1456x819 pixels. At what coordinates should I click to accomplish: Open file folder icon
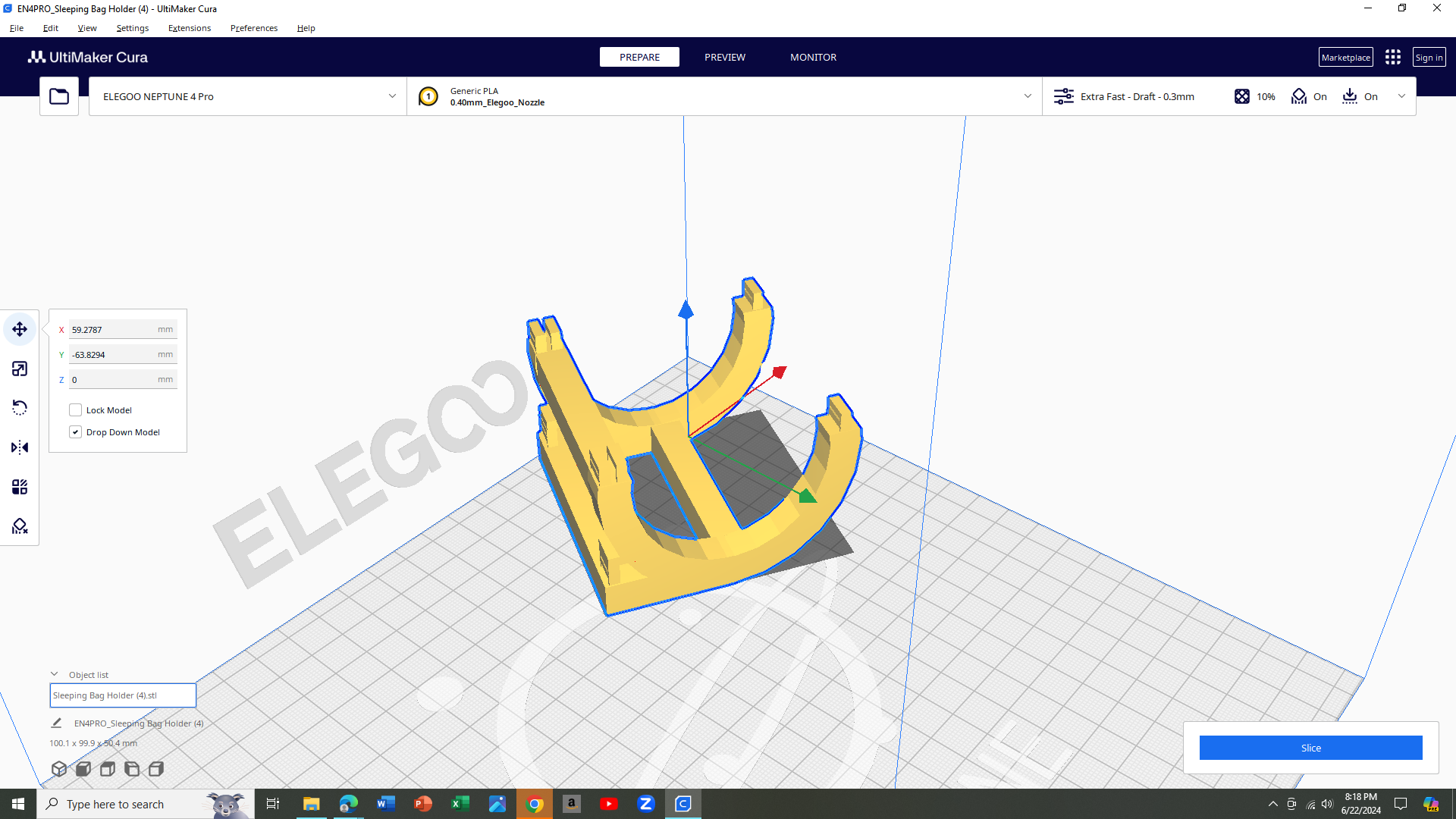pos(59,96)
